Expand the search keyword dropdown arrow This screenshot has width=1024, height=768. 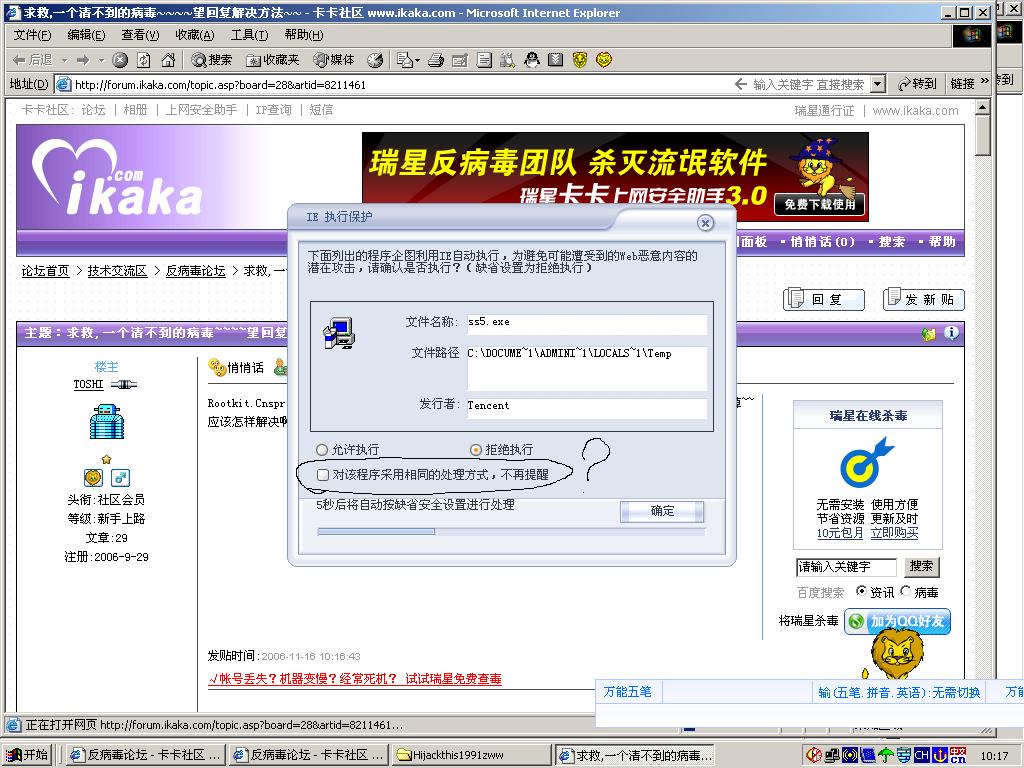(877, 84)
